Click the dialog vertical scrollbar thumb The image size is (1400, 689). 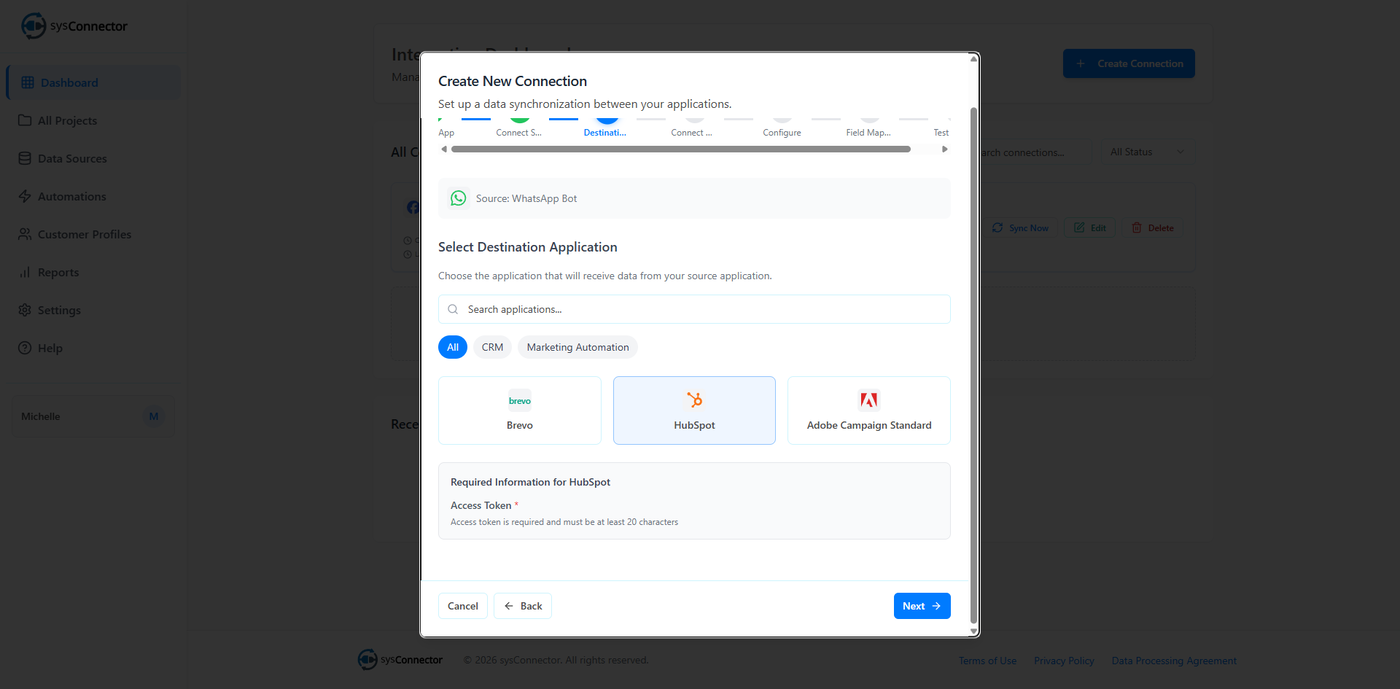(974, 365)
